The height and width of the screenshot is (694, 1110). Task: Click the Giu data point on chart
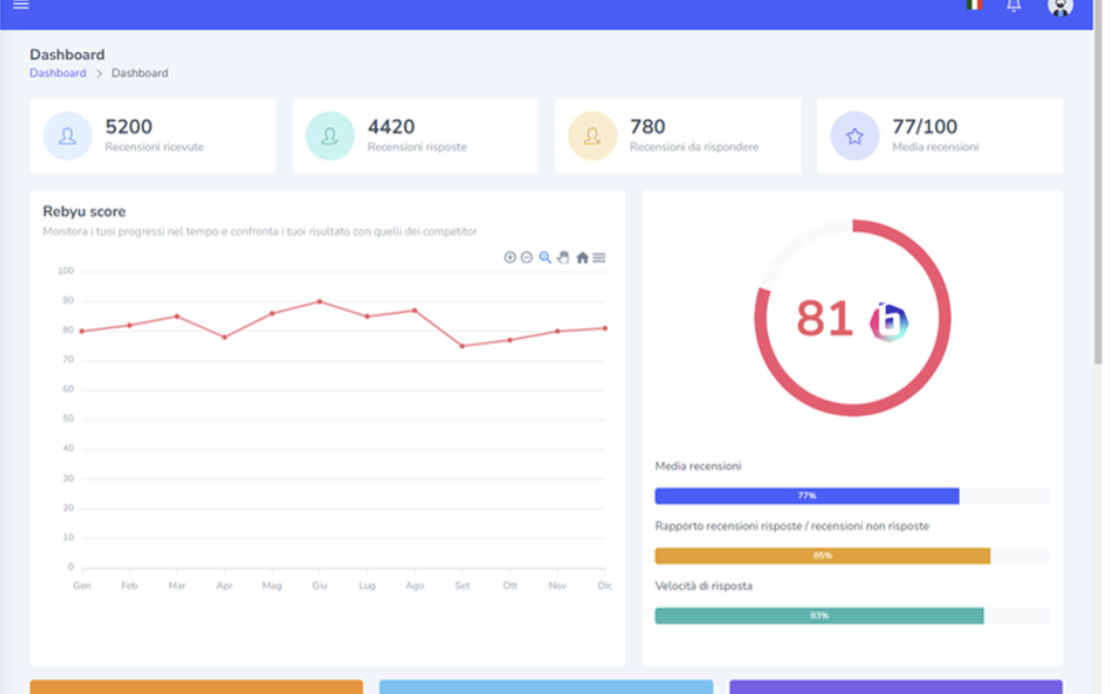click(319, 302)
